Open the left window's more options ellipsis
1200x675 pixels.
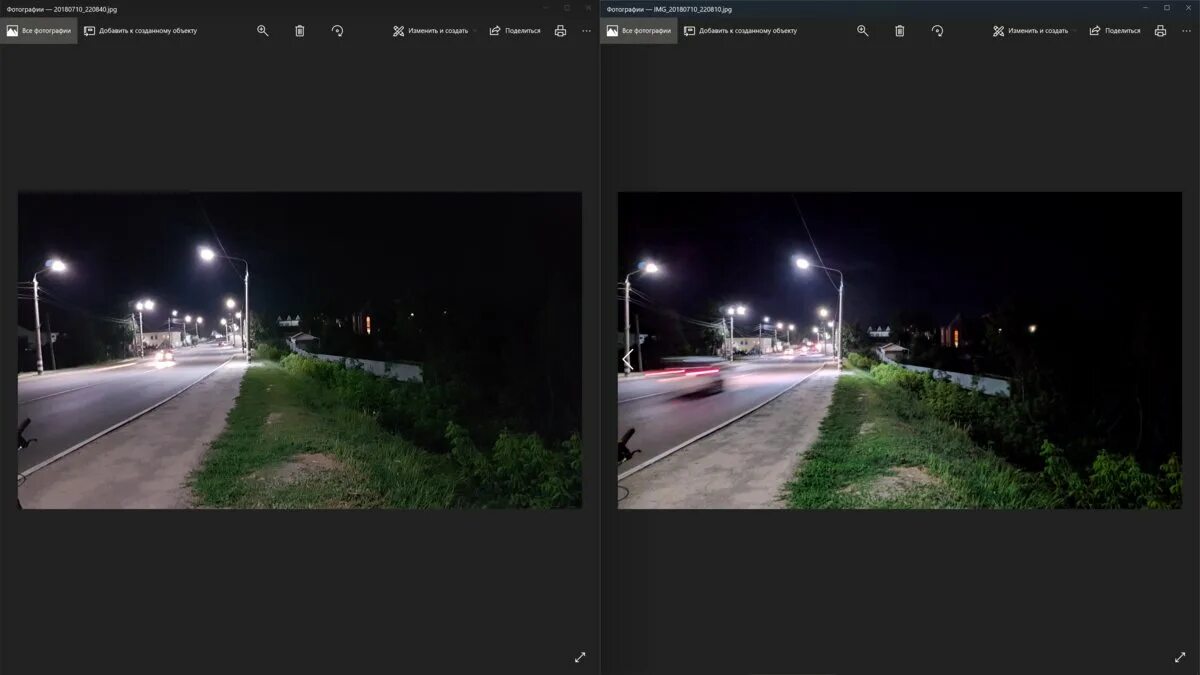586,31
